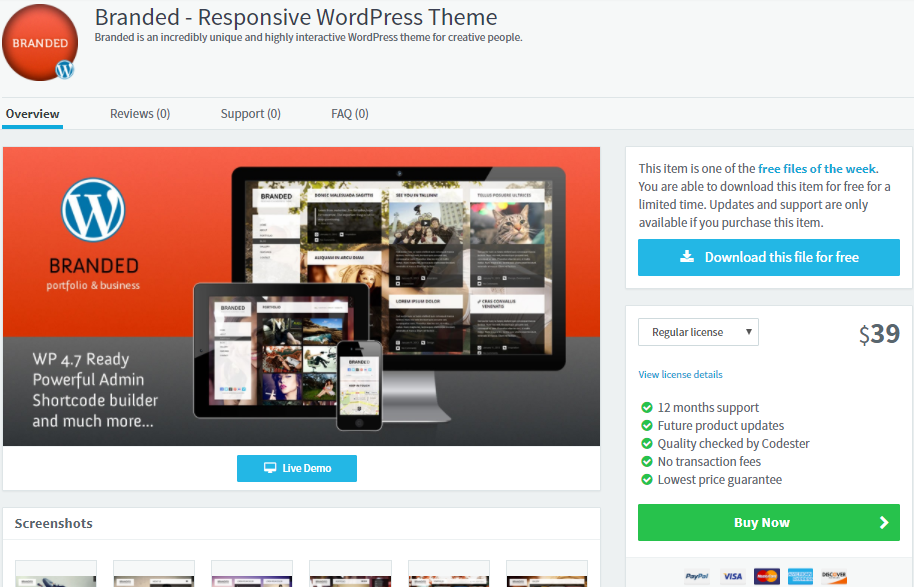Click the WordPress logo in preview banner
Image resolution: width=914 pixels, height=587 pixels.
click(93, 209)
